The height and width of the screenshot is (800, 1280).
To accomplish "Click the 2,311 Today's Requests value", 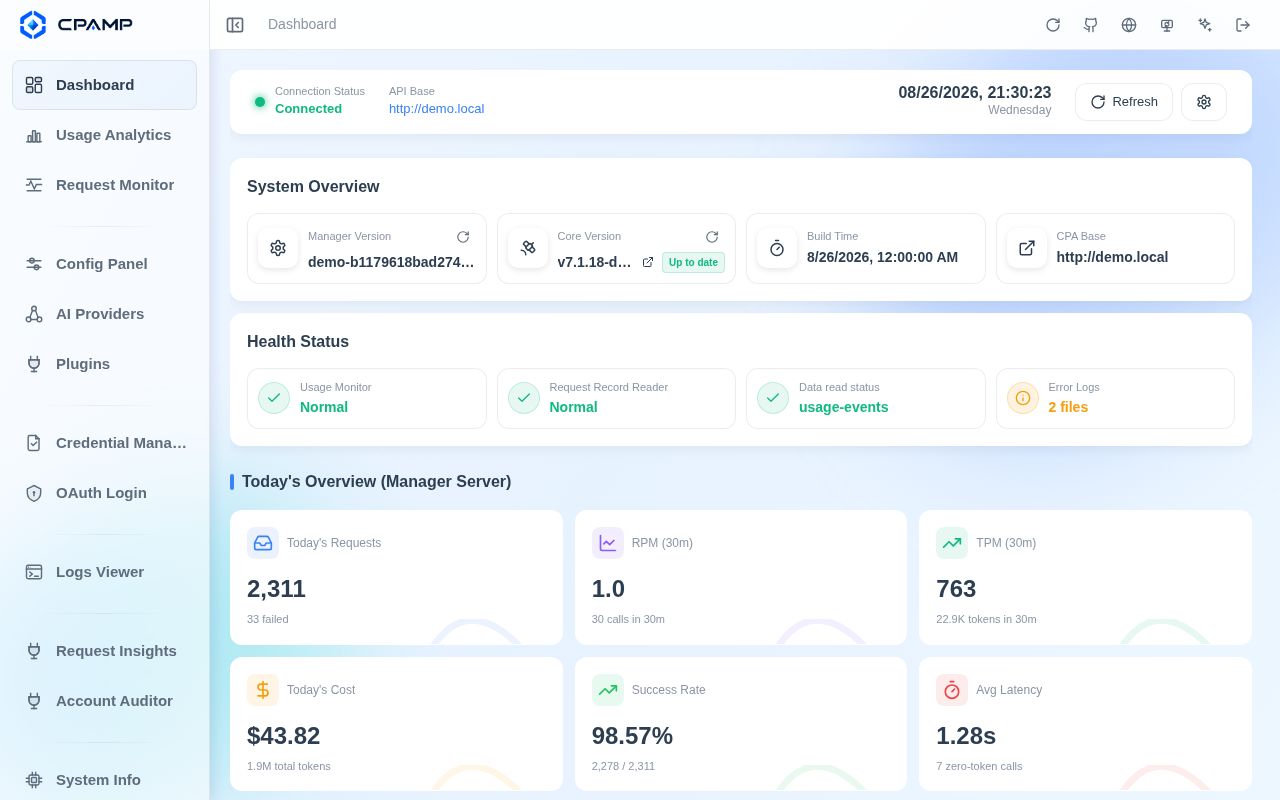I will coord(276,589).
